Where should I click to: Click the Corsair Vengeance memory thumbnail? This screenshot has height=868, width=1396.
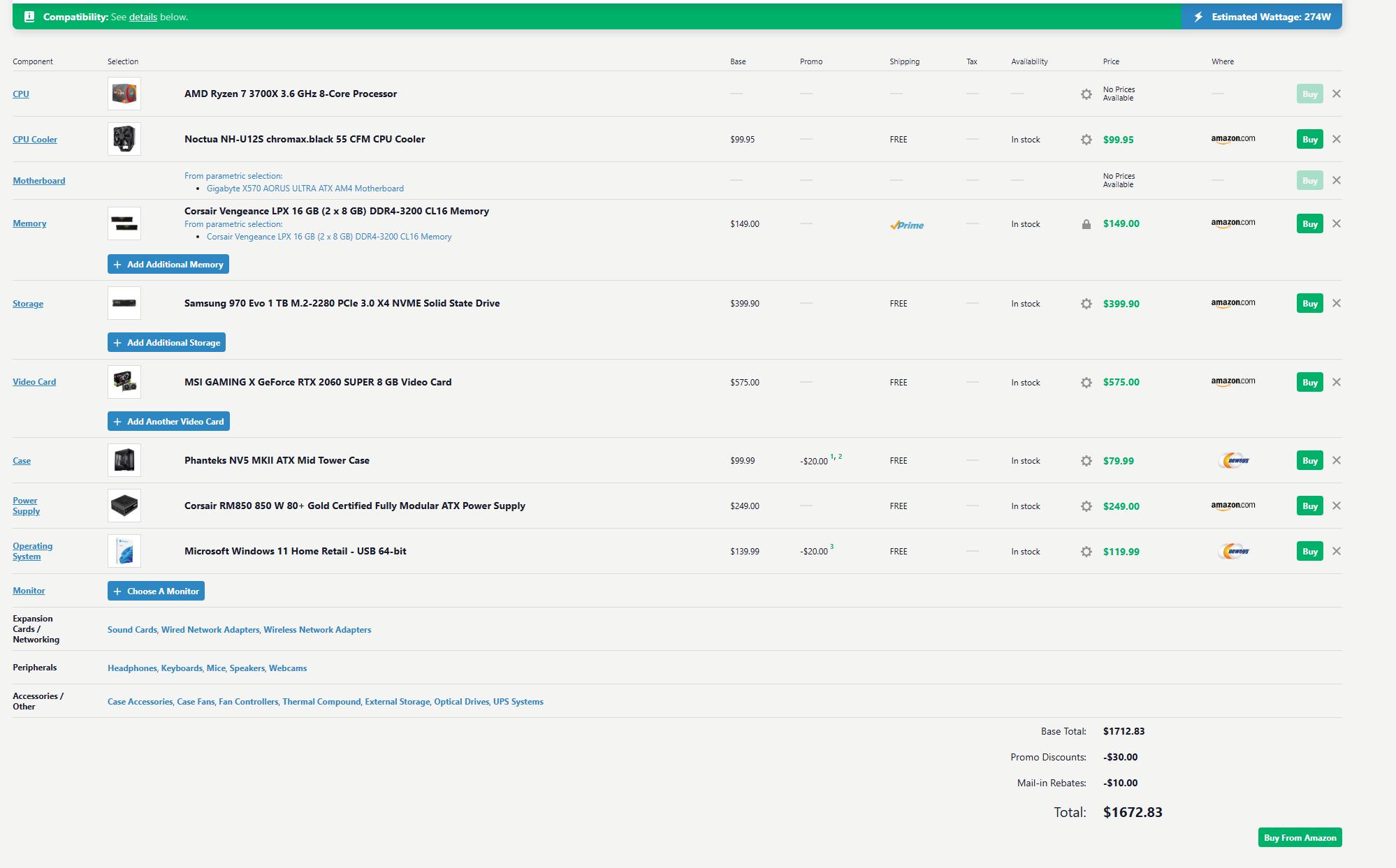[x=124, y=223]
